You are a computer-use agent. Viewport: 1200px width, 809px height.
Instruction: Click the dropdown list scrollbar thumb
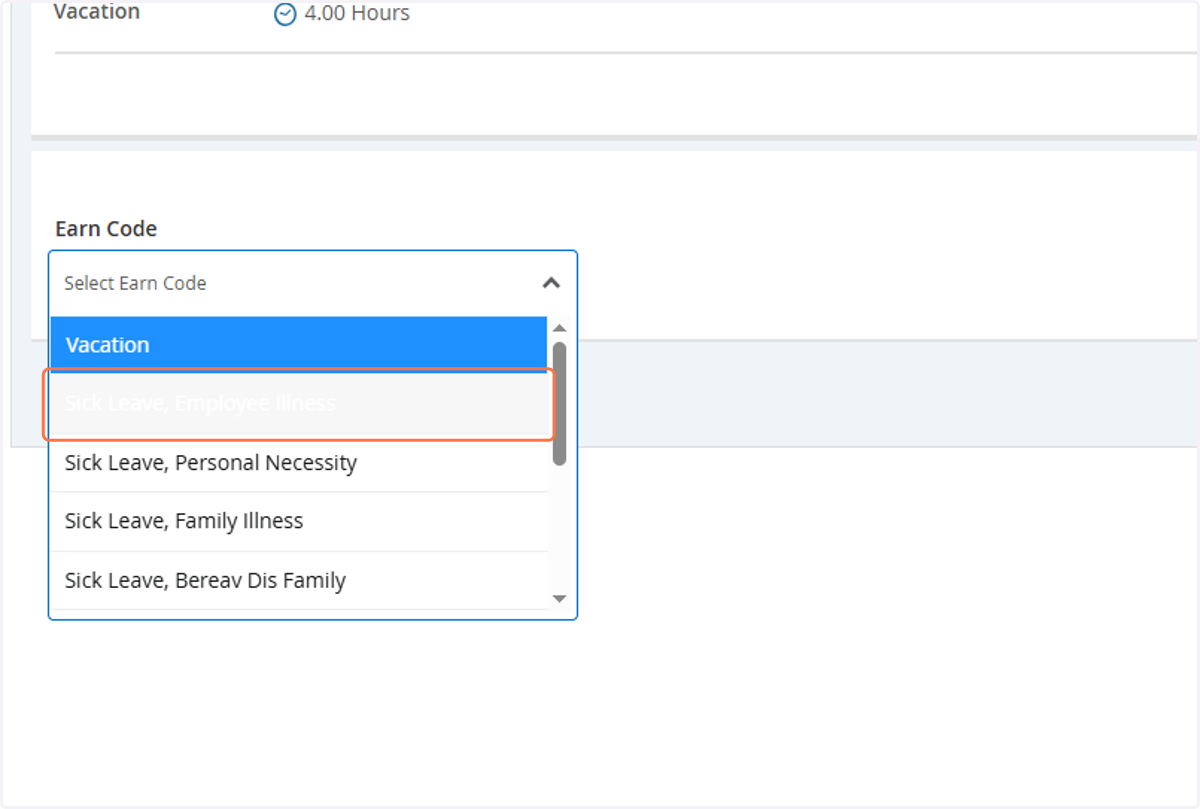point(560,404)
